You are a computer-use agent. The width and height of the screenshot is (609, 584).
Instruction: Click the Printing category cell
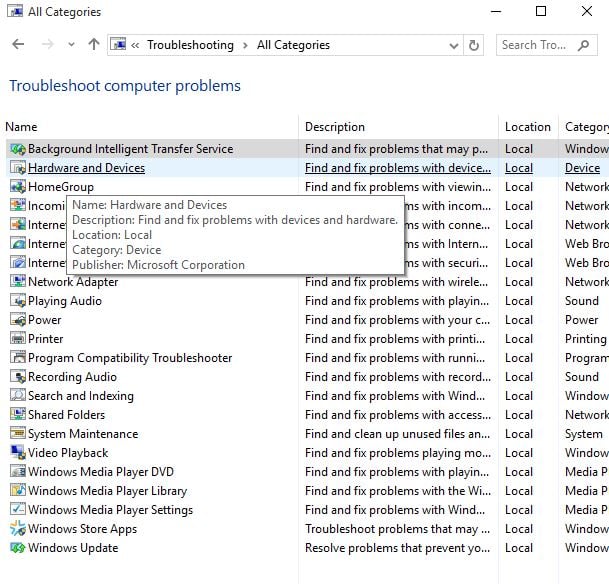coord(586,339)
